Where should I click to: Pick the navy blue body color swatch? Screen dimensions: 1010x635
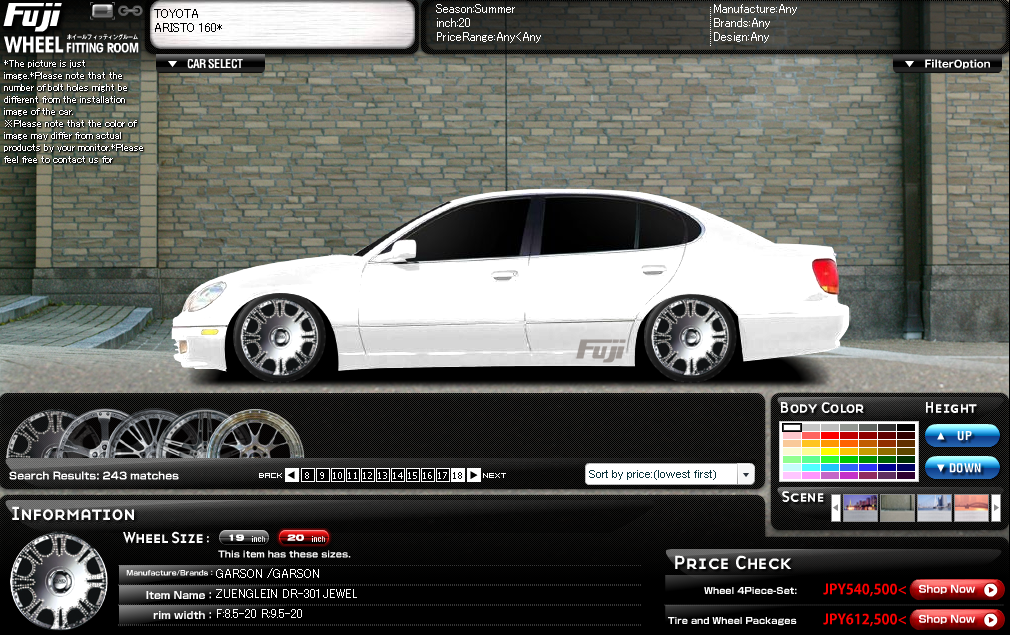click(x=887, y=468)
